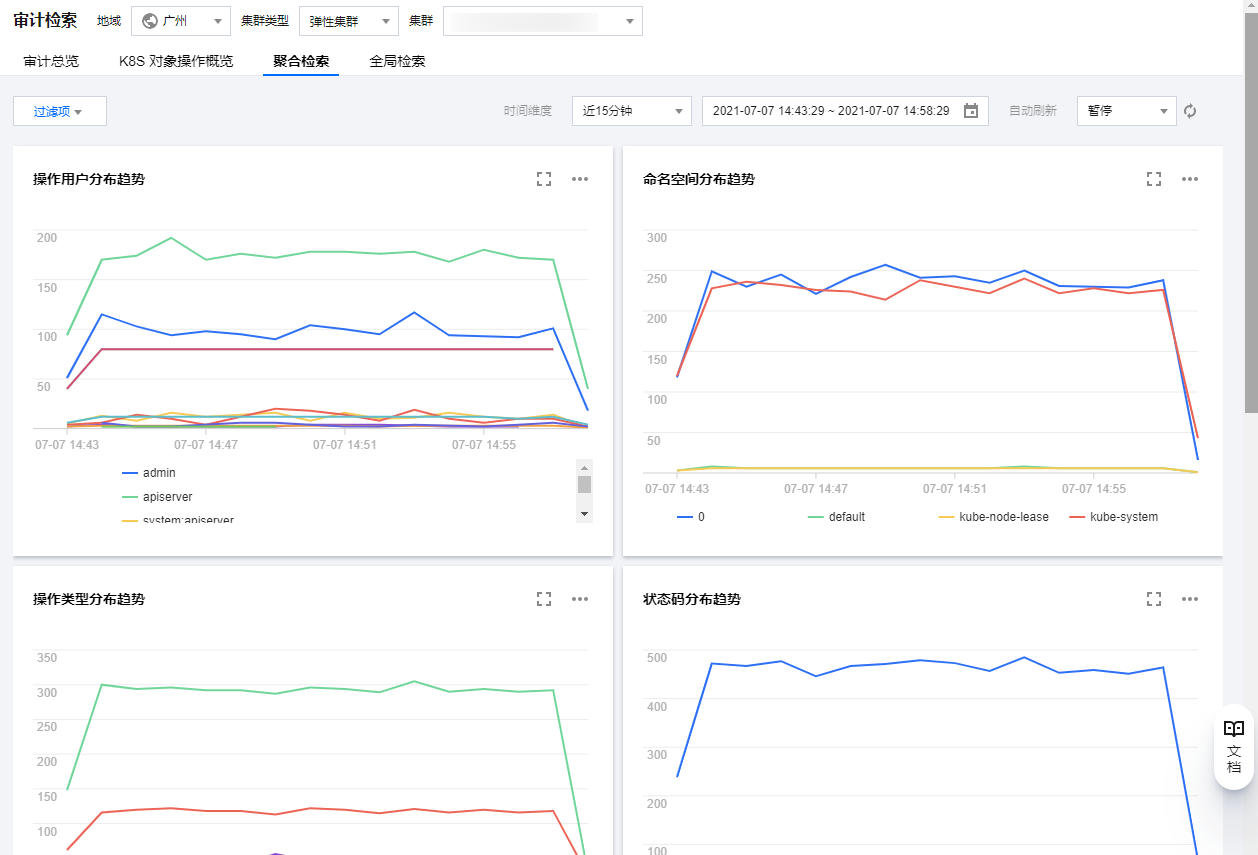Expand the 过滤项 filter dropdown

(60, 111)
